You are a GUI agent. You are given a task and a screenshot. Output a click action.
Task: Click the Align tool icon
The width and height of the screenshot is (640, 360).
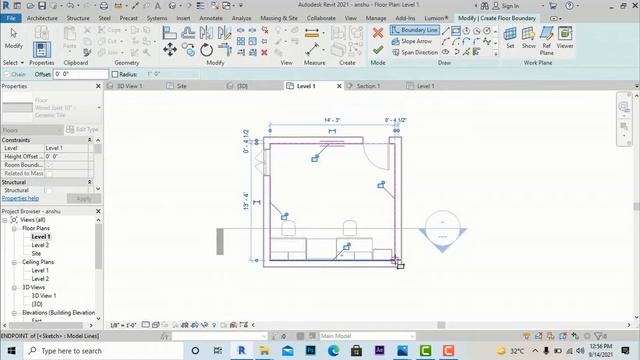[x=169, y=33]
